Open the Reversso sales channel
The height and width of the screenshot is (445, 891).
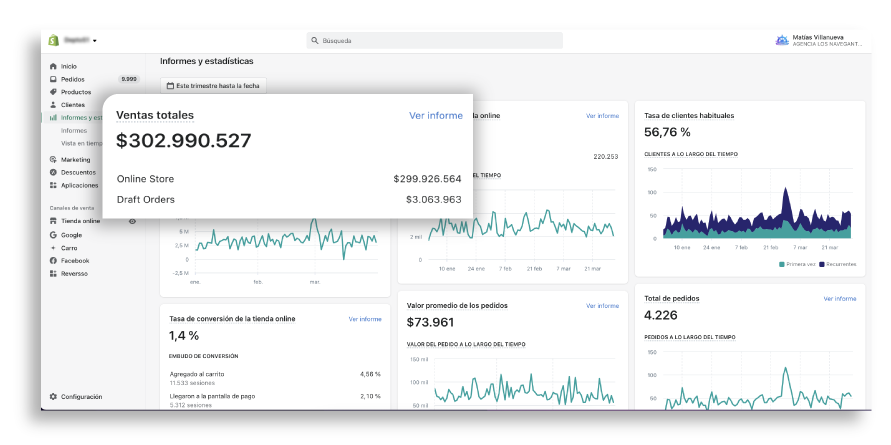[74, 273]
